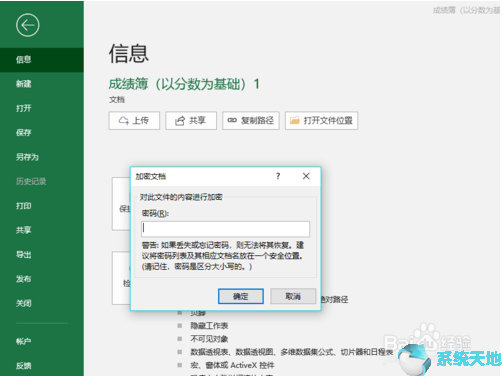
Task: Confirm password with 确定 button
Action: tap(241, 296)
